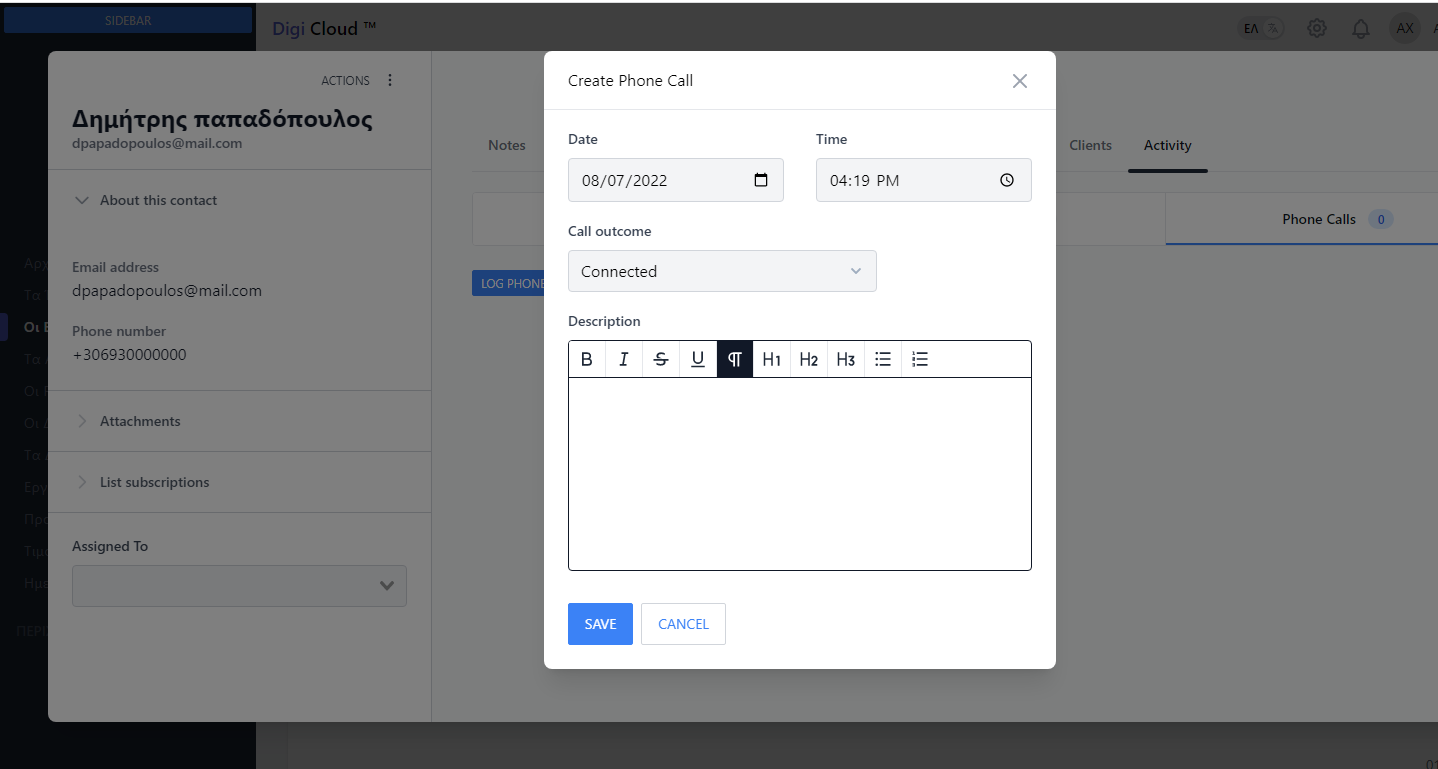
Task: Apply Heading 1 style
Action: (x=771, y=359)
